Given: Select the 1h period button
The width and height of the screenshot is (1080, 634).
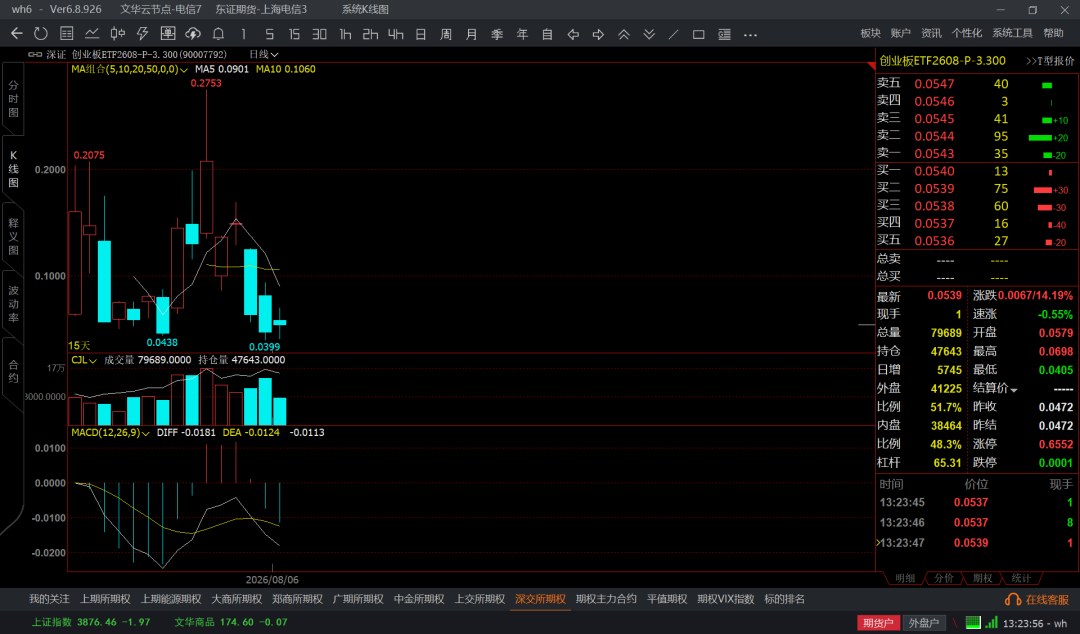Looking at the screenshot, I should [x=345, y=34].
